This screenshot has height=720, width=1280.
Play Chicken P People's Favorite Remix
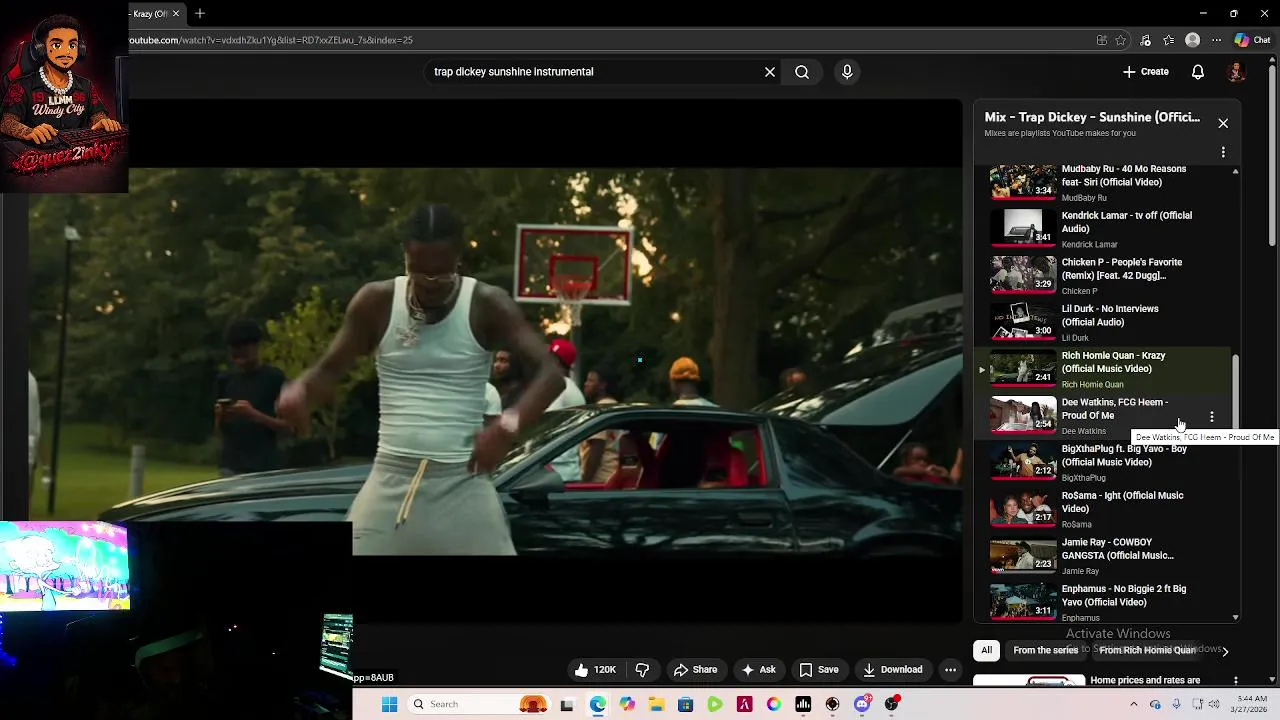click(1105, 275)
